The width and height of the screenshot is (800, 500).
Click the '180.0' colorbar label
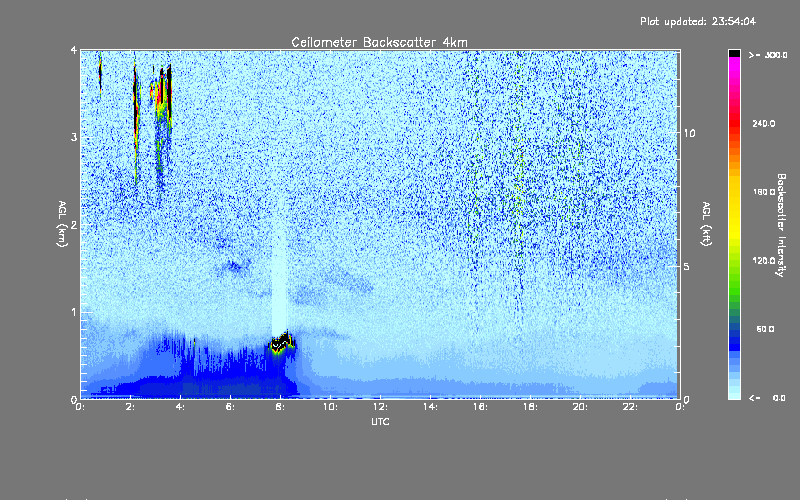click(x=764, y=192)
